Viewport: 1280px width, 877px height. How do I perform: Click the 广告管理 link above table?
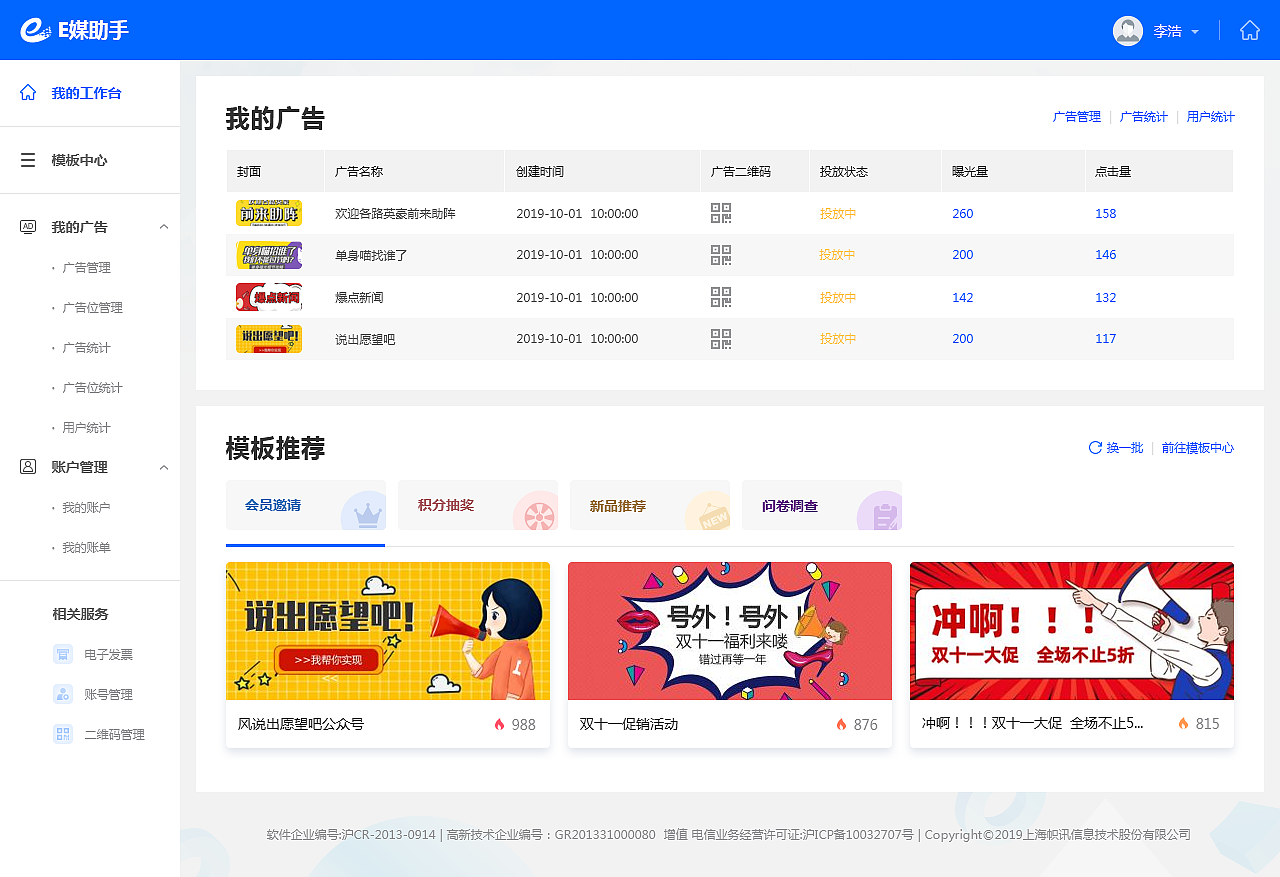(x=1077, y=117)
